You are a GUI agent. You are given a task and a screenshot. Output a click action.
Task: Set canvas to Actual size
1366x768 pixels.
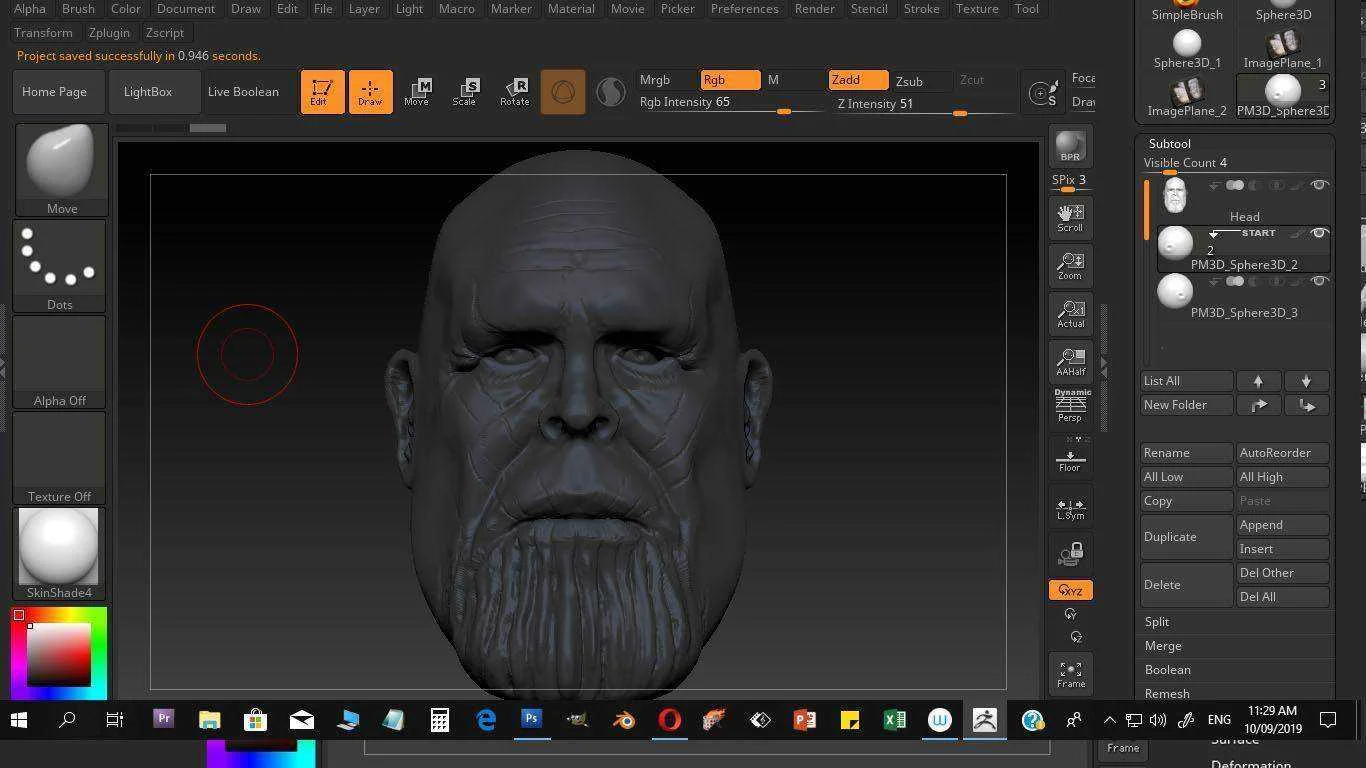[1070, 314]
